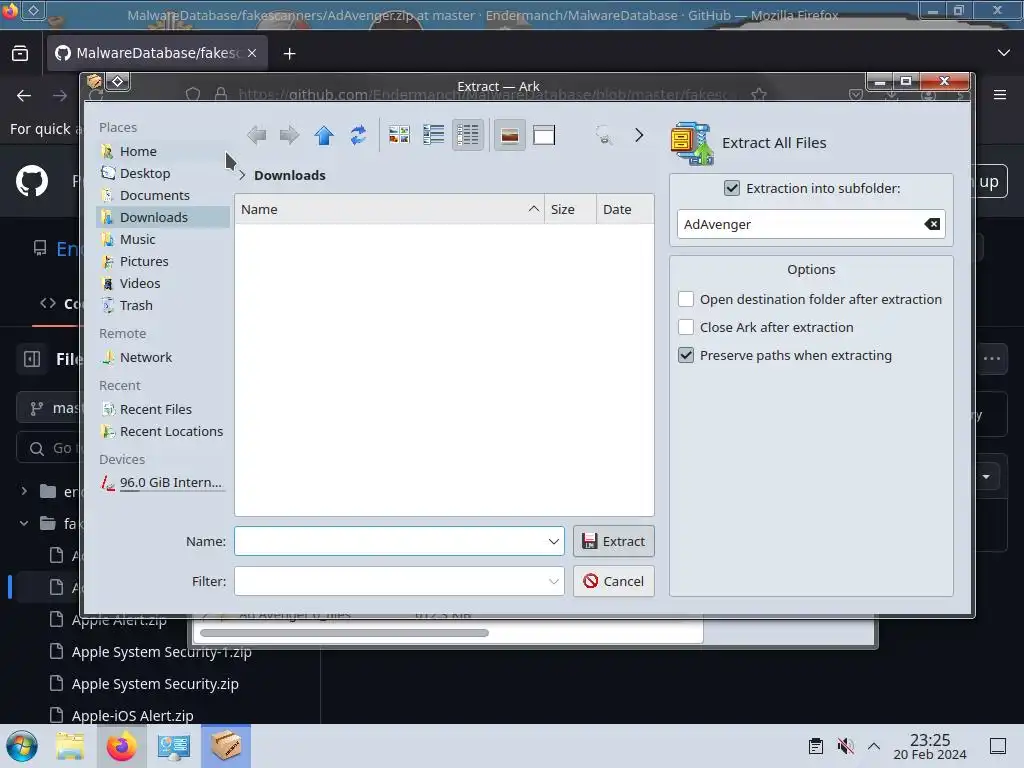The width and height of the screenshot is (1024, 768).
Task: Select Downloads in the Places list
Action: click(x=163, y=217)
